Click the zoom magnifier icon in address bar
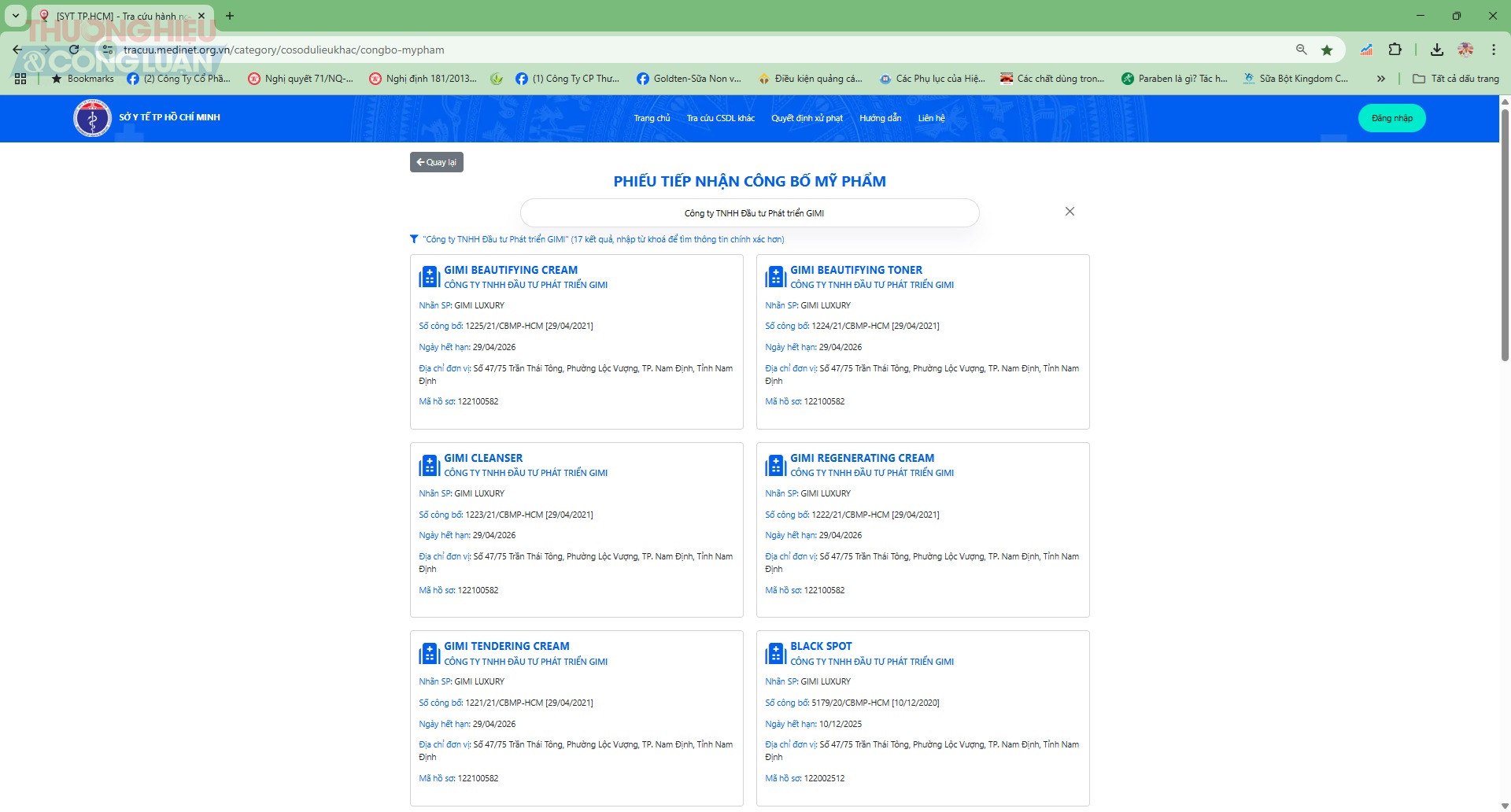The image size is (1511, 812). [1301, 50]
